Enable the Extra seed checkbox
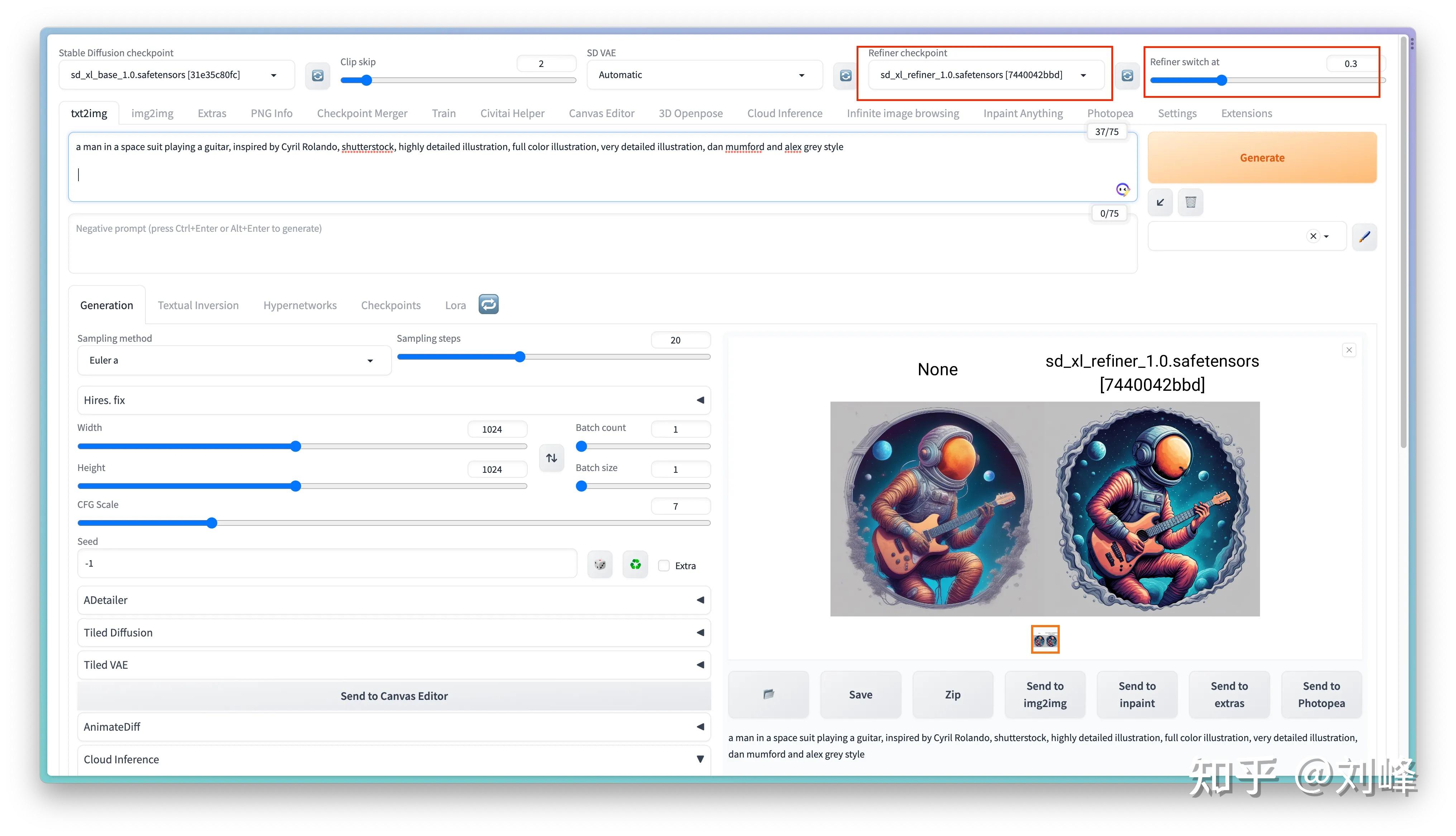Viewport: 1456px width, 836px height. click(x=664, y=566)
